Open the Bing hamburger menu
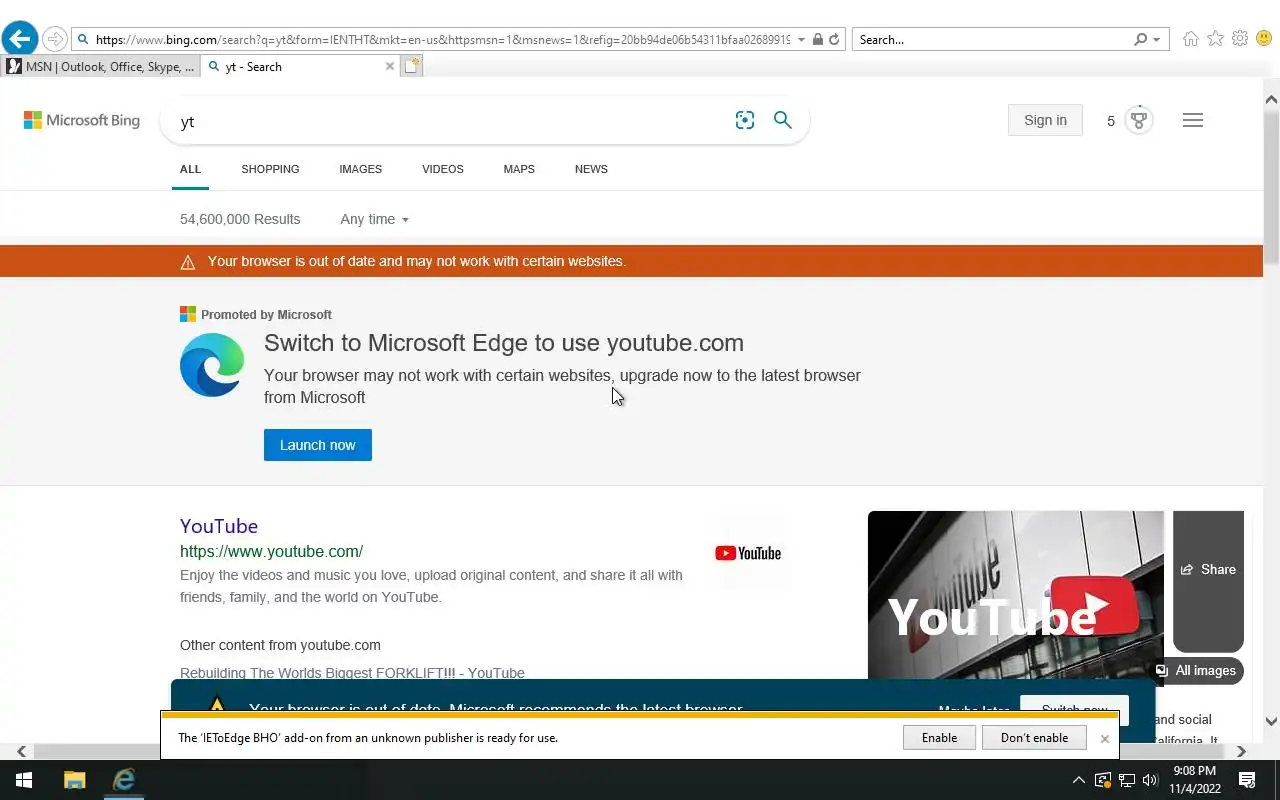1280x800 pixels. coord(1193,120)
